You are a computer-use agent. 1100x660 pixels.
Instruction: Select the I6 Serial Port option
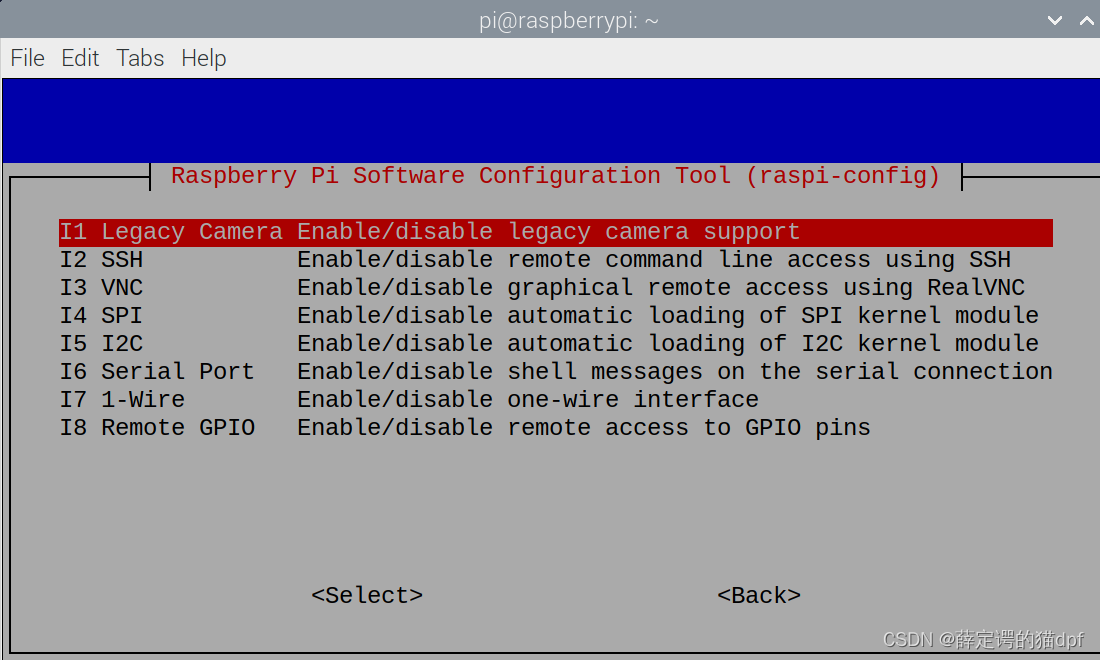coord(556,372)
